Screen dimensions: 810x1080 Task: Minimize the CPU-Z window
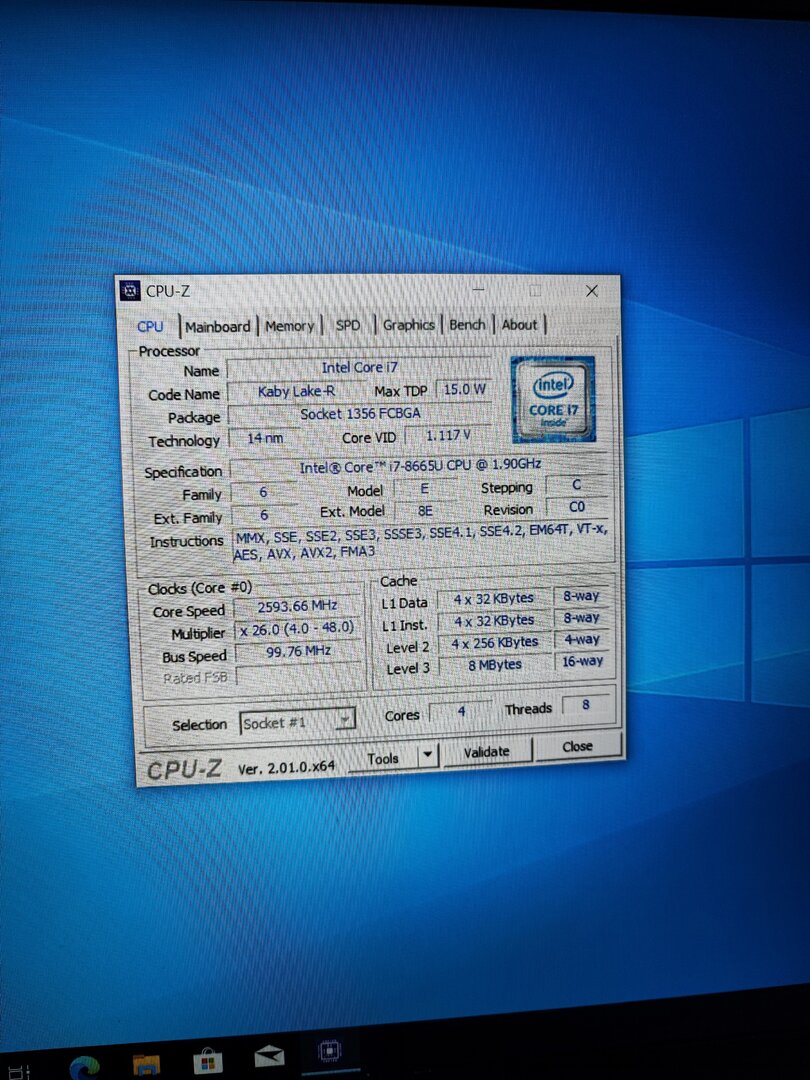[479, 291]
